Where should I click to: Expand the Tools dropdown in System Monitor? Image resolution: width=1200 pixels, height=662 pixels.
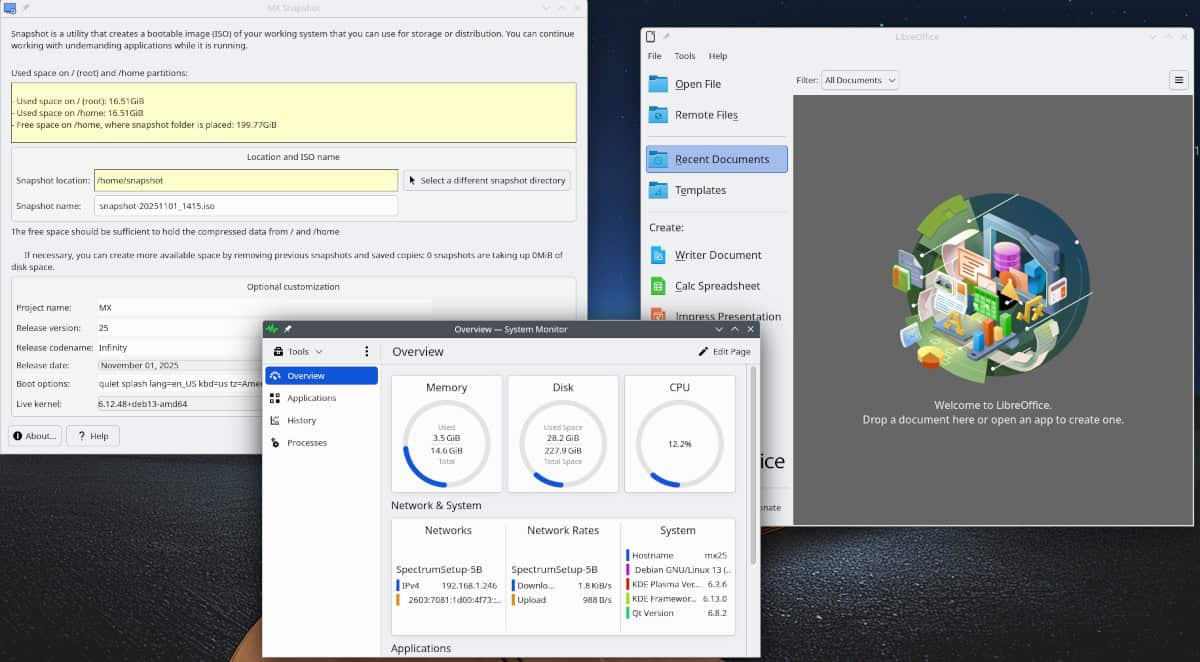coord(298,352)
